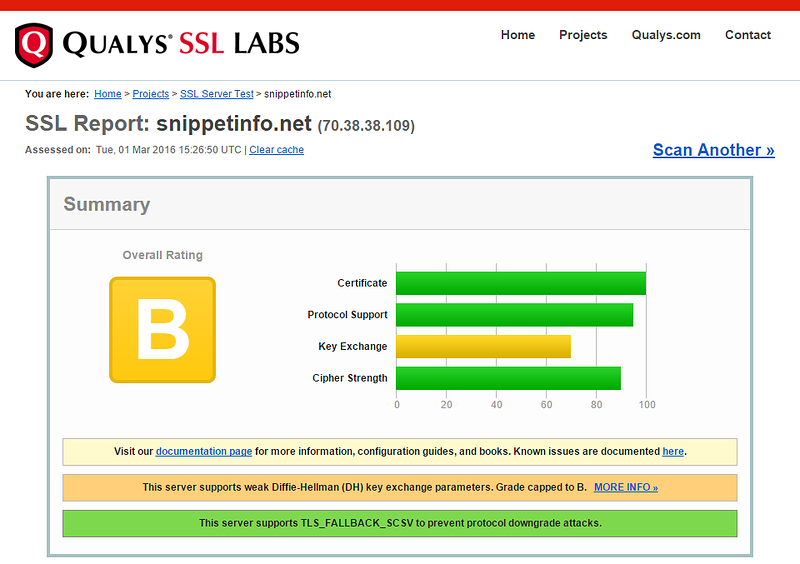Follow the Projects breadcrumb link
The width and height of the screenshot is (800, 564).
tap(151, 94)
